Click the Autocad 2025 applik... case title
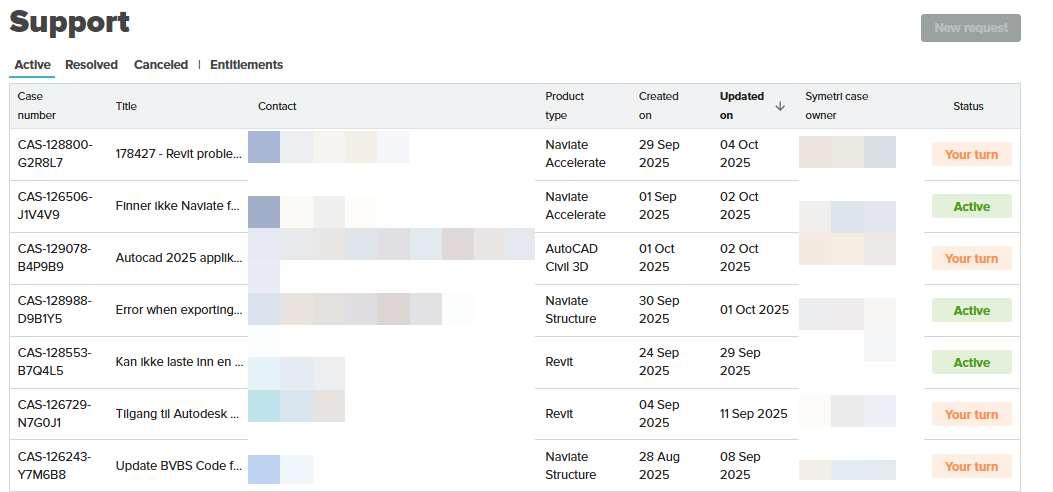 (178, 258)
